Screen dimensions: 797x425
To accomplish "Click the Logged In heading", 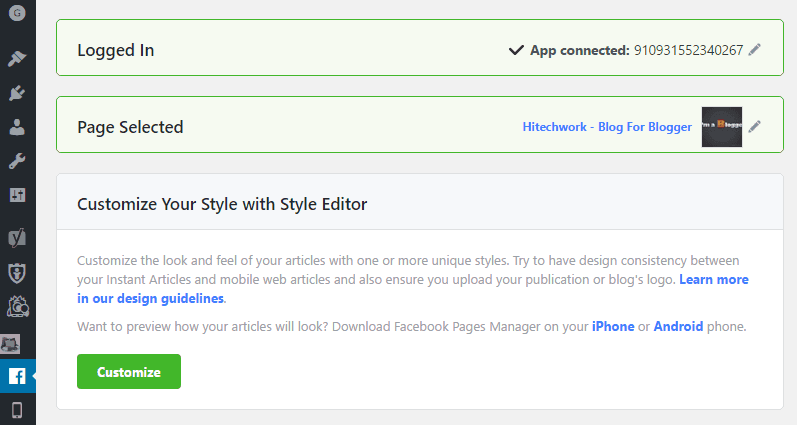I will (x=115, y=50).
